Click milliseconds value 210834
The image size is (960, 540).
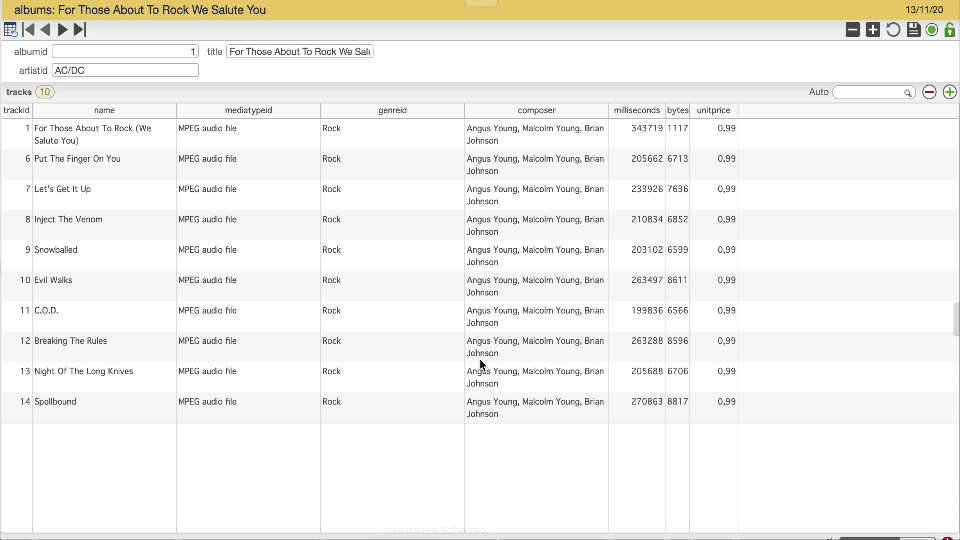point(647,219)
